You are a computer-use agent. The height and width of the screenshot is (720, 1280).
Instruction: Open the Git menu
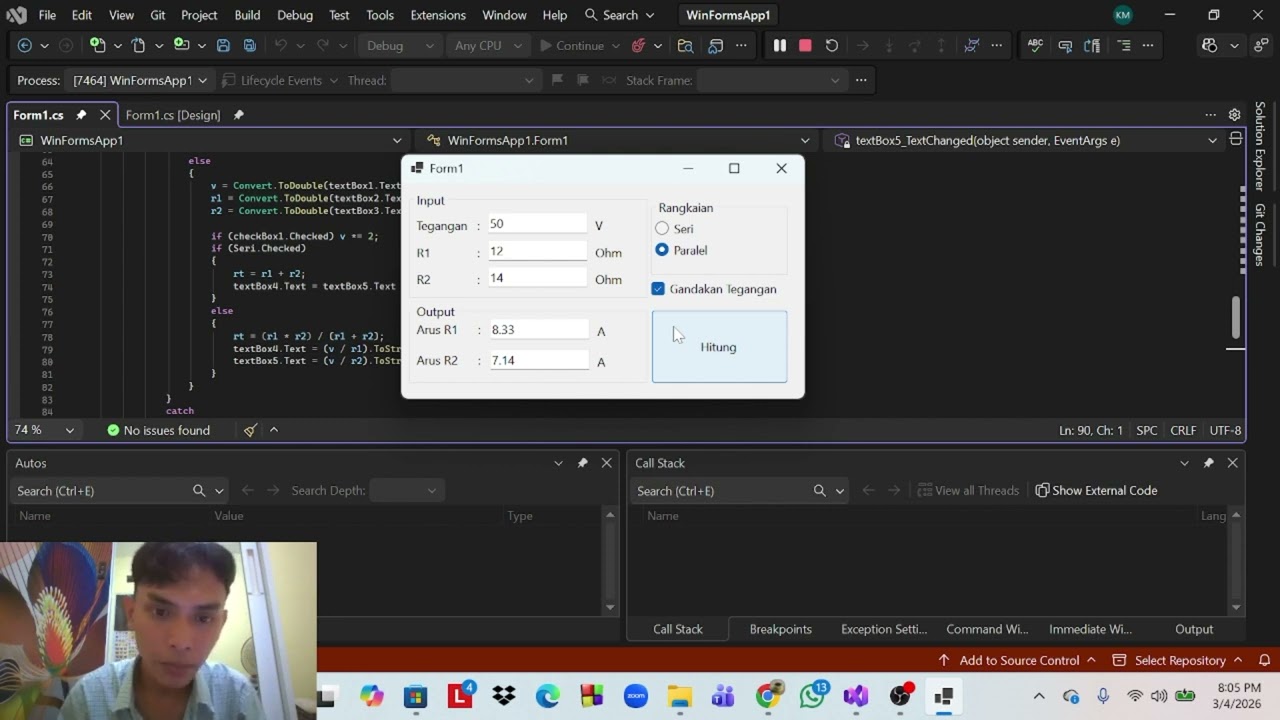click(x=158, y=15)
